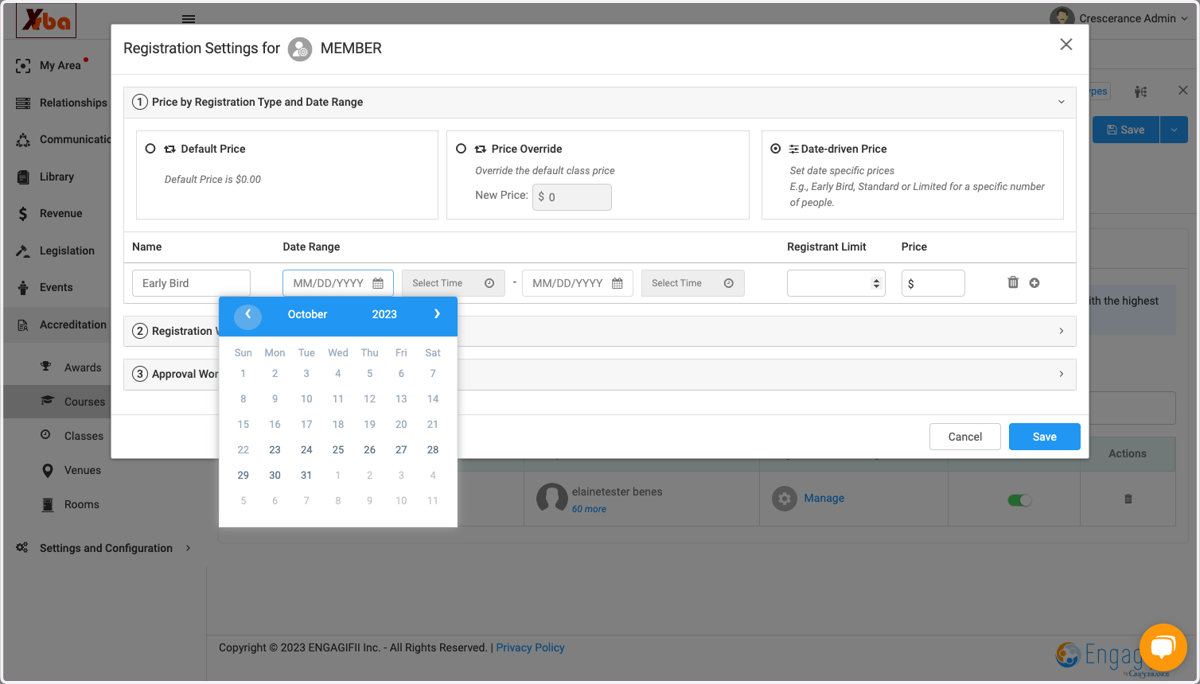
Task: Open the Privacy Policy link
Action: 530,647
